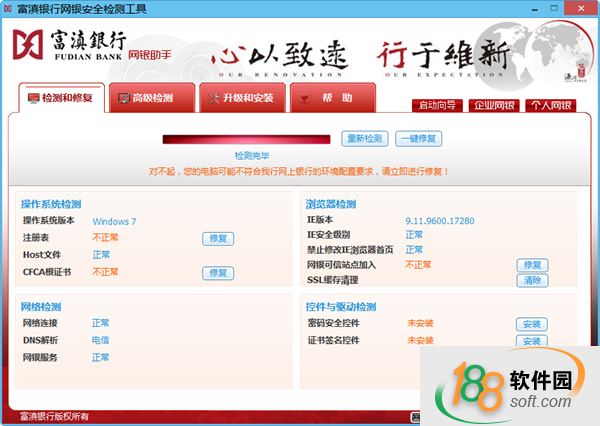Click the detection progress bar

tap(246, 139)
